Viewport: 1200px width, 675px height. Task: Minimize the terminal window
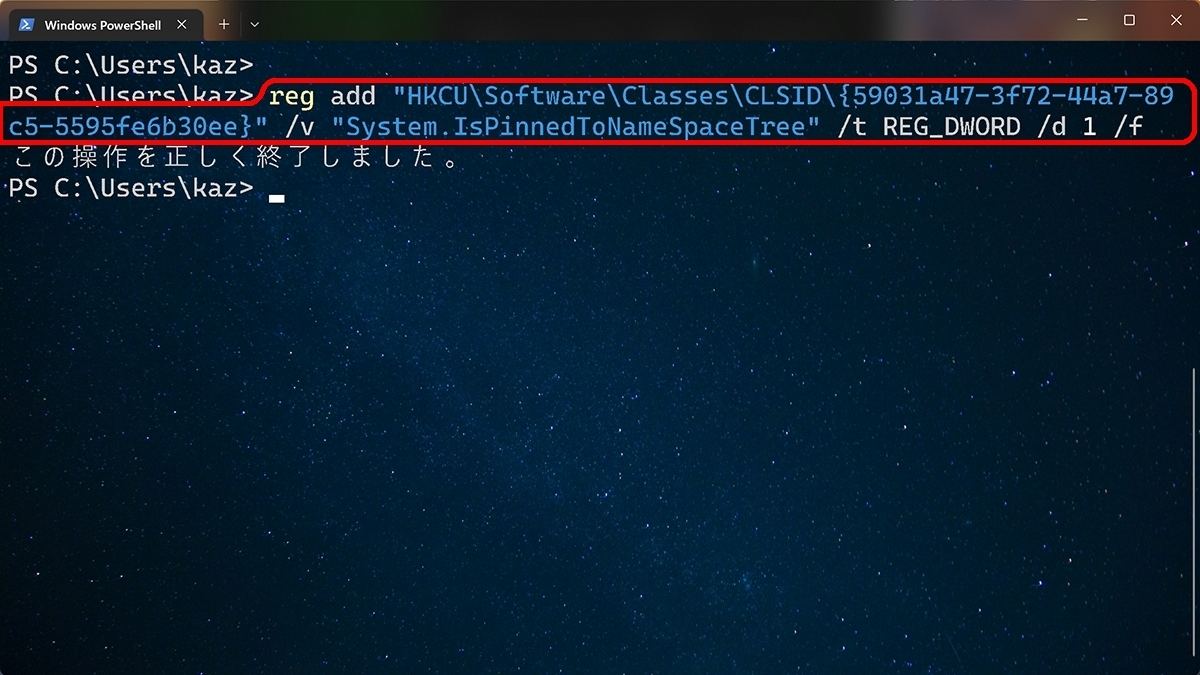(1083, 20)
